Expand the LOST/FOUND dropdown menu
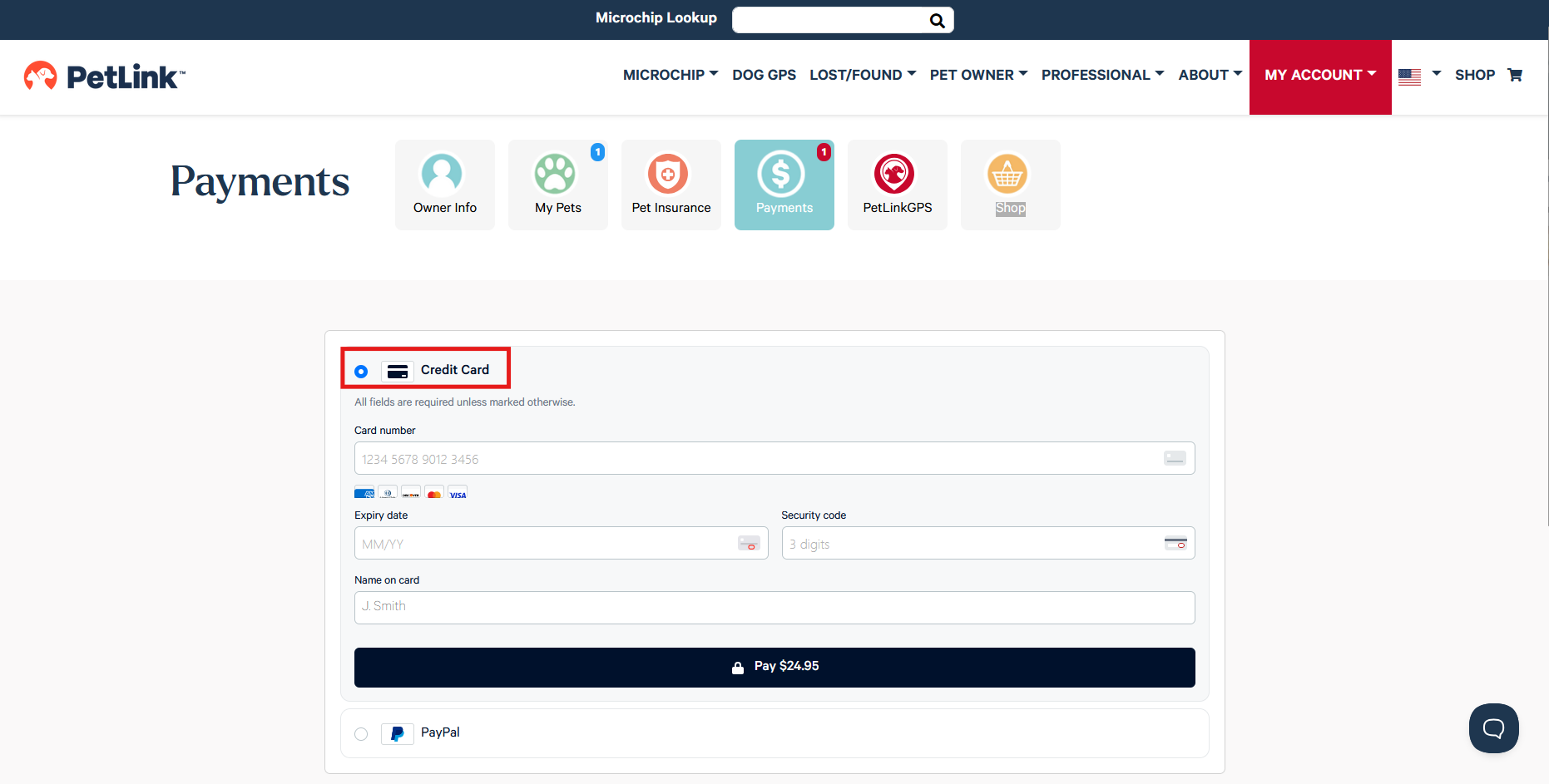The width and height of the screenshot is (1549, 784). tap(863, 75)
